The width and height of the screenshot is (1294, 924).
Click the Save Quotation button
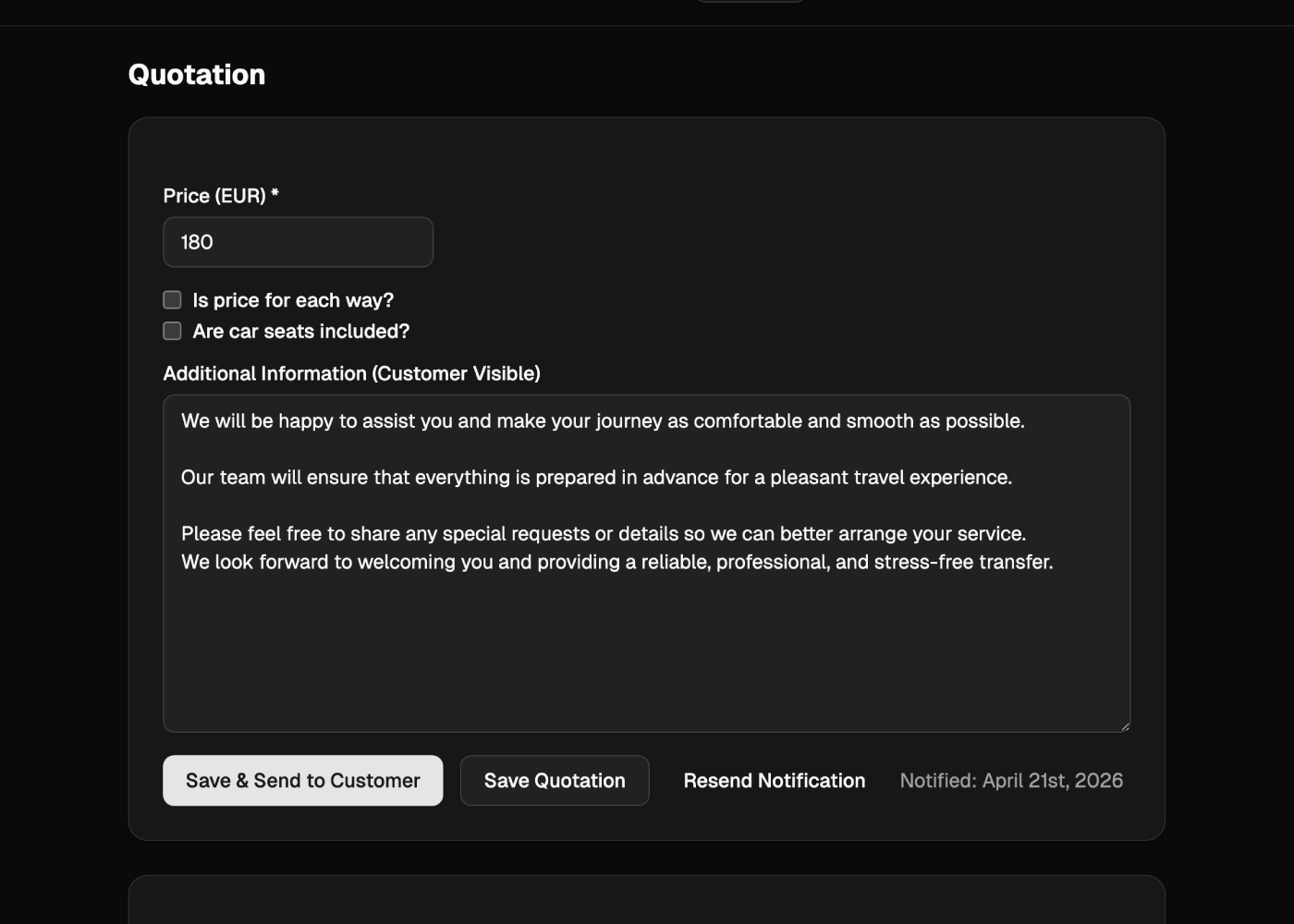[x=555, y=781]
